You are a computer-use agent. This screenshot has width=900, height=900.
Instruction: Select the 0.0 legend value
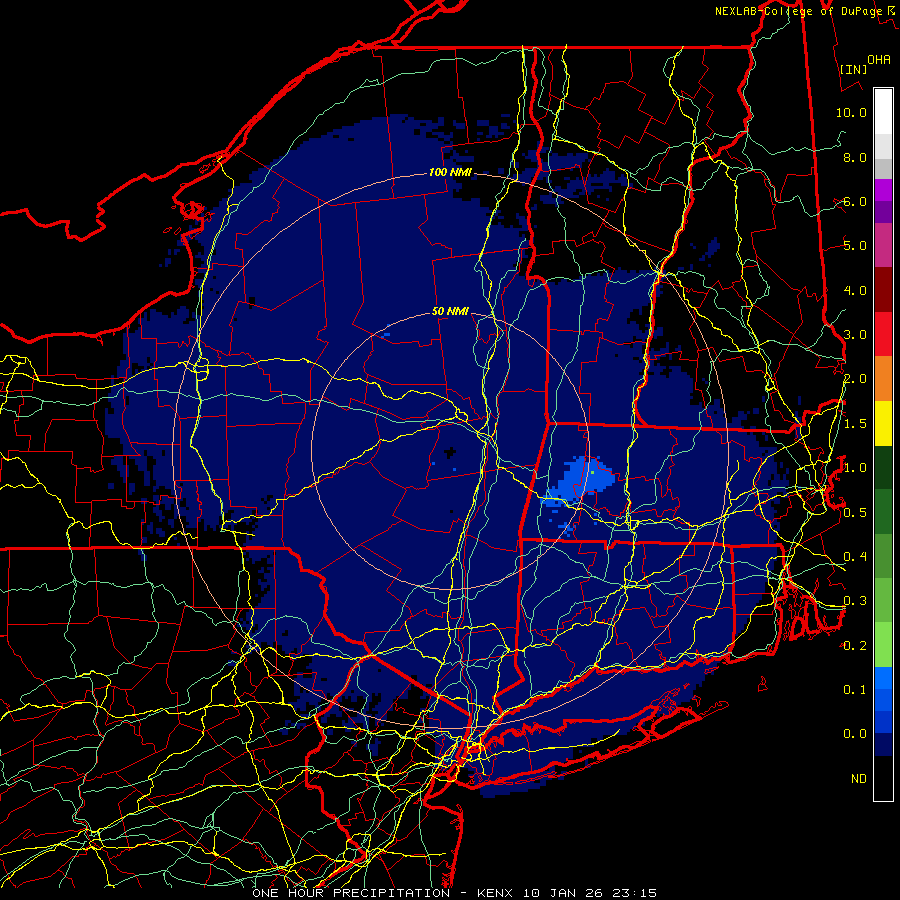point(855,734)
